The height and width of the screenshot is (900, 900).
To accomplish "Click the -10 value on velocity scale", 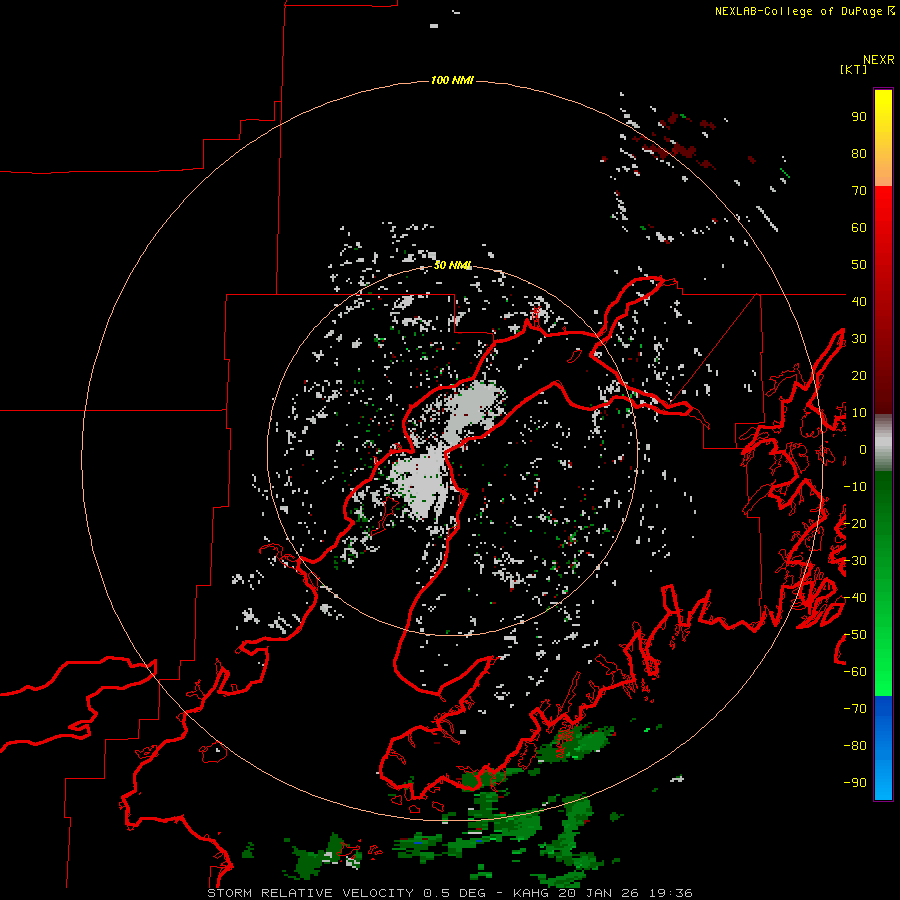I will click(x=855, y=487).
